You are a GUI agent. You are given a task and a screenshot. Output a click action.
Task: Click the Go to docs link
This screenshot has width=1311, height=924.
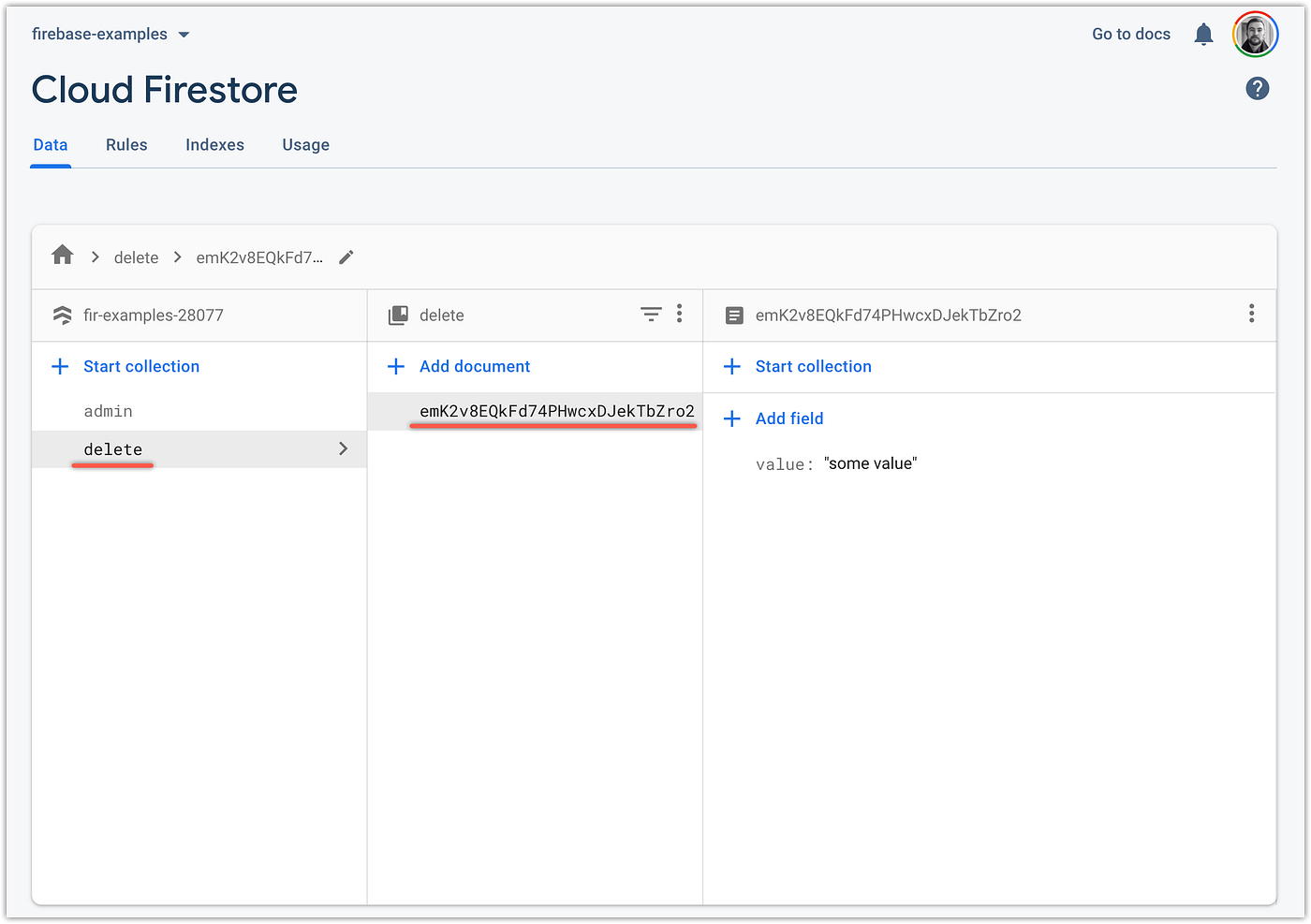point(1130,34)
